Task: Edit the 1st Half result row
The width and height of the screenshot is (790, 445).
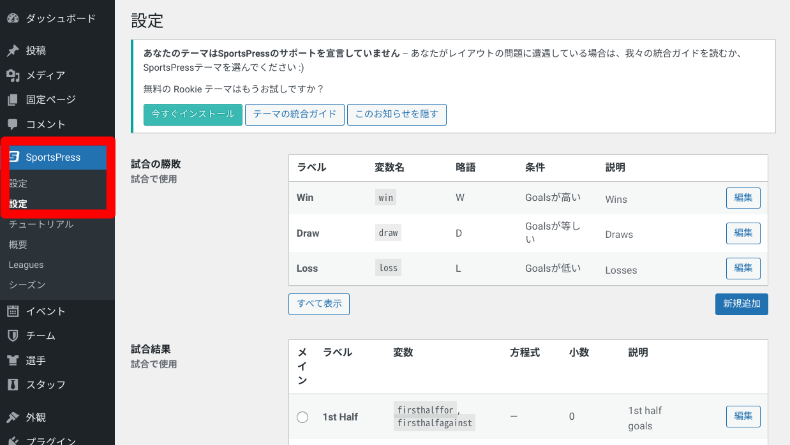Action: [x=743, y=416]
